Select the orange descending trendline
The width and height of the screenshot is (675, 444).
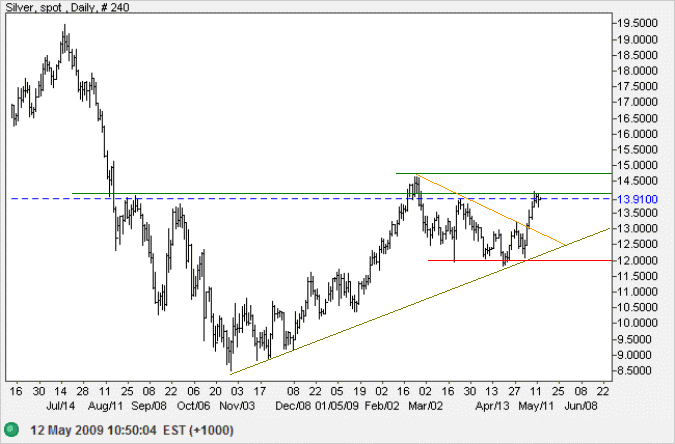click(491, 210)
